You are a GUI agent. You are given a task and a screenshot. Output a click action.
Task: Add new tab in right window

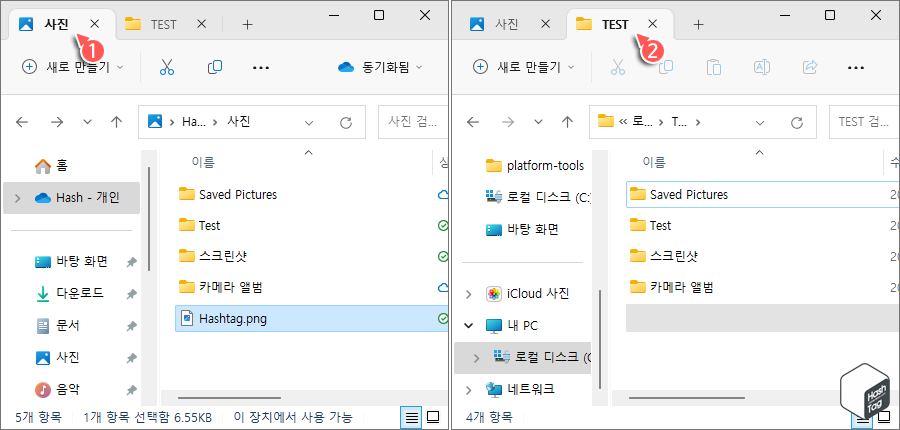[698, 25]
